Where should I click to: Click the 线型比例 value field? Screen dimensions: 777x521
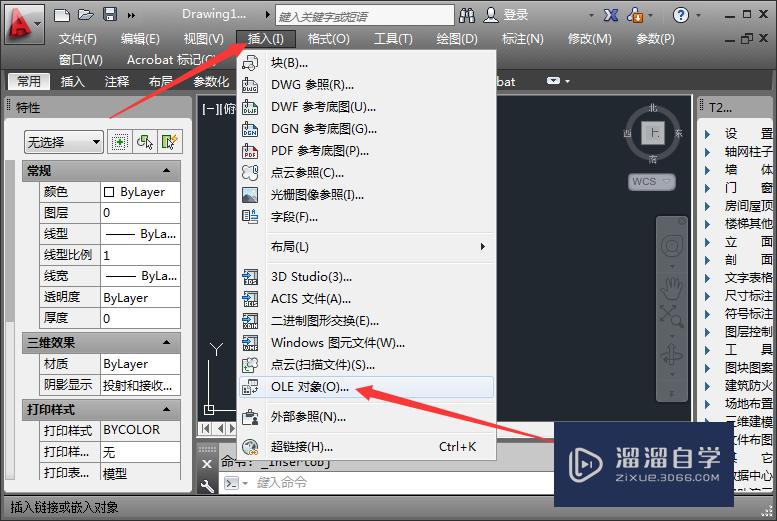tap(140, 255)
